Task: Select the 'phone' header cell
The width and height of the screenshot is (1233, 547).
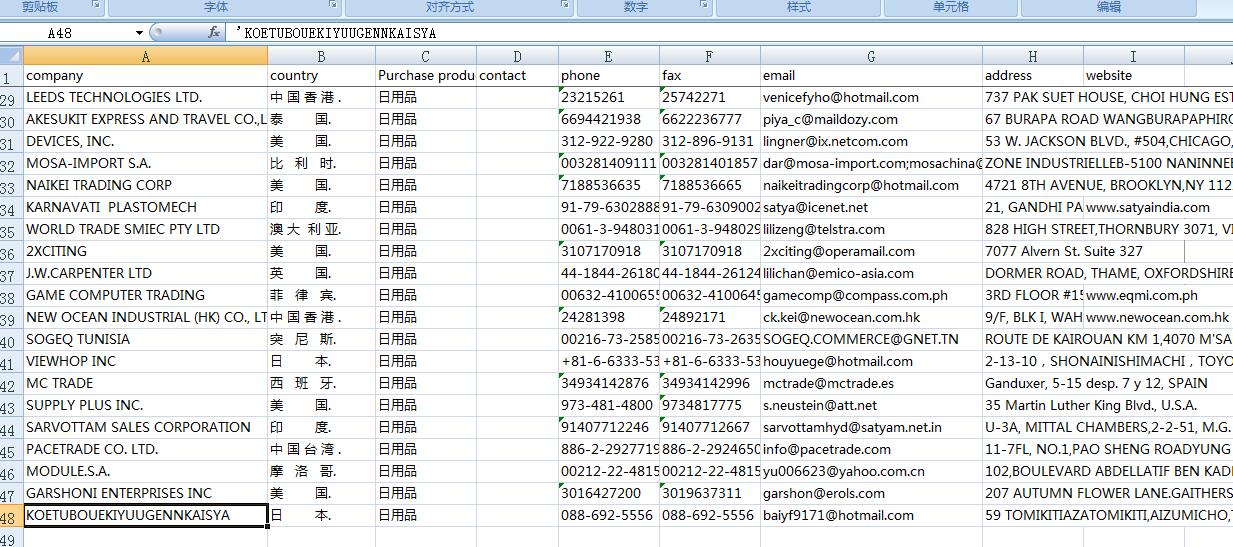Action: coord(608,76)
